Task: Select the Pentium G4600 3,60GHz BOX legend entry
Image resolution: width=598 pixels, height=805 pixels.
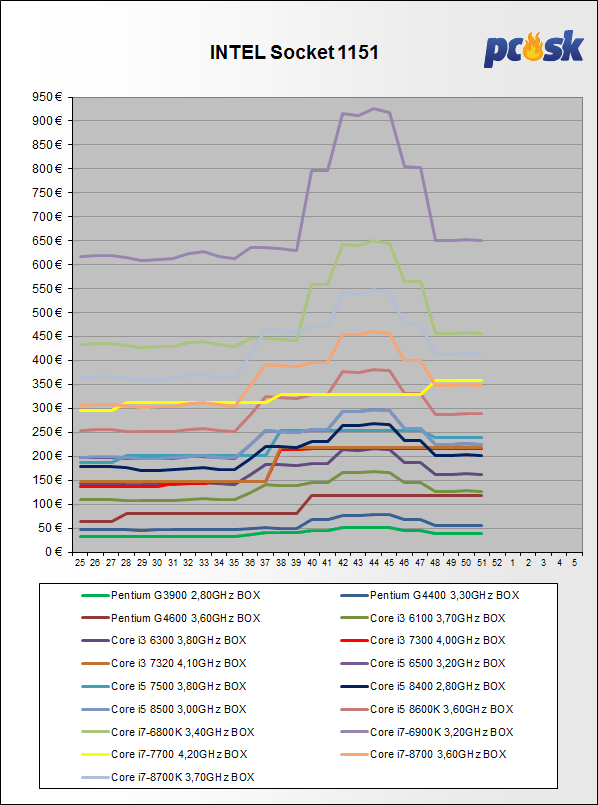Action: click(x=171, y=618)
